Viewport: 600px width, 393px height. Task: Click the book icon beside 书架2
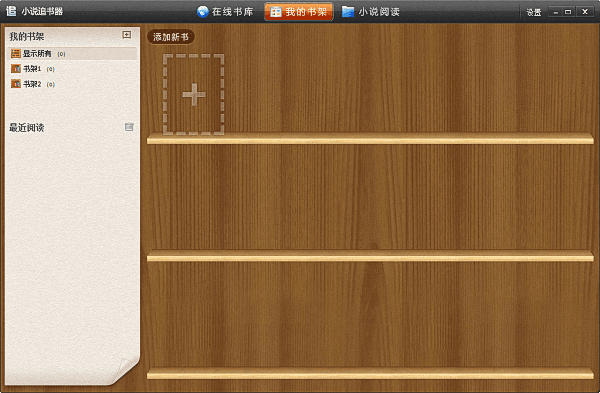(16, 83)
